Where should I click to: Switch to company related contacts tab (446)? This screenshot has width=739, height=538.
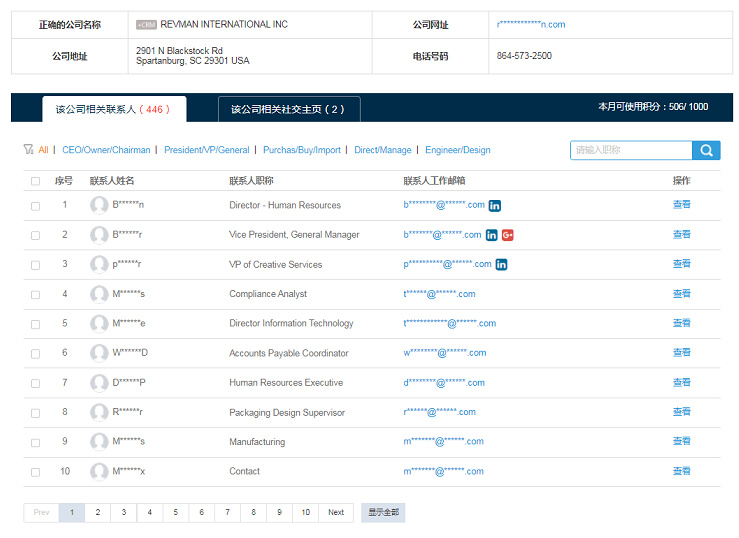click(114, 109)
